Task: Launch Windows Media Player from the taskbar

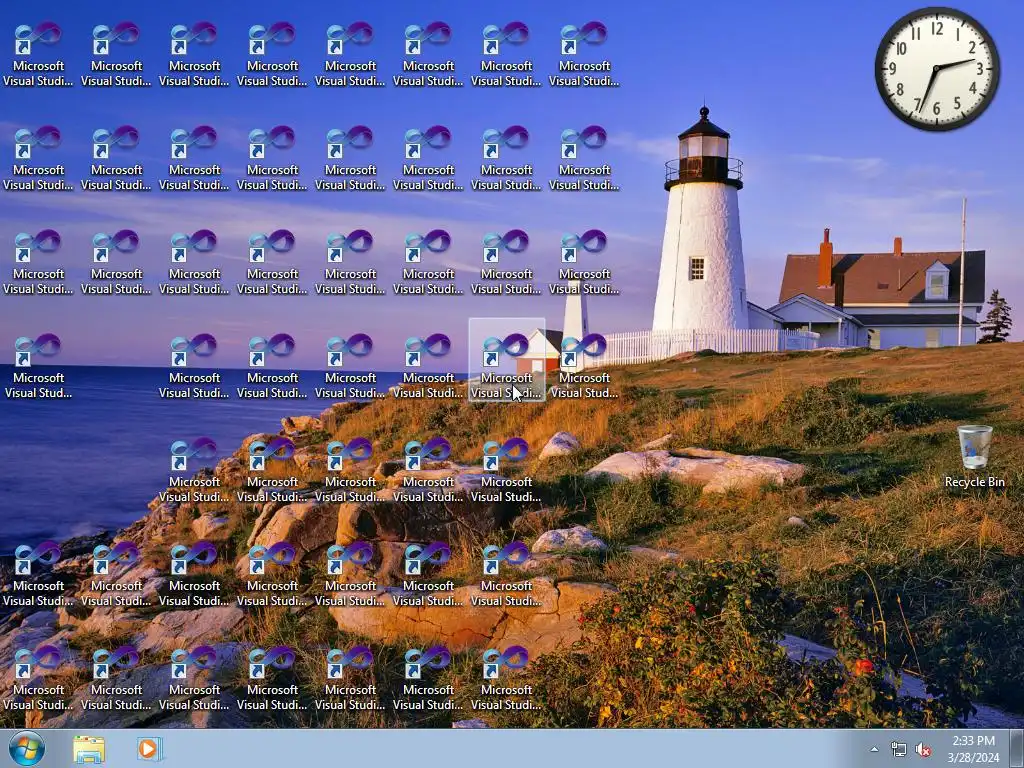Action: [x=149, y=749]
